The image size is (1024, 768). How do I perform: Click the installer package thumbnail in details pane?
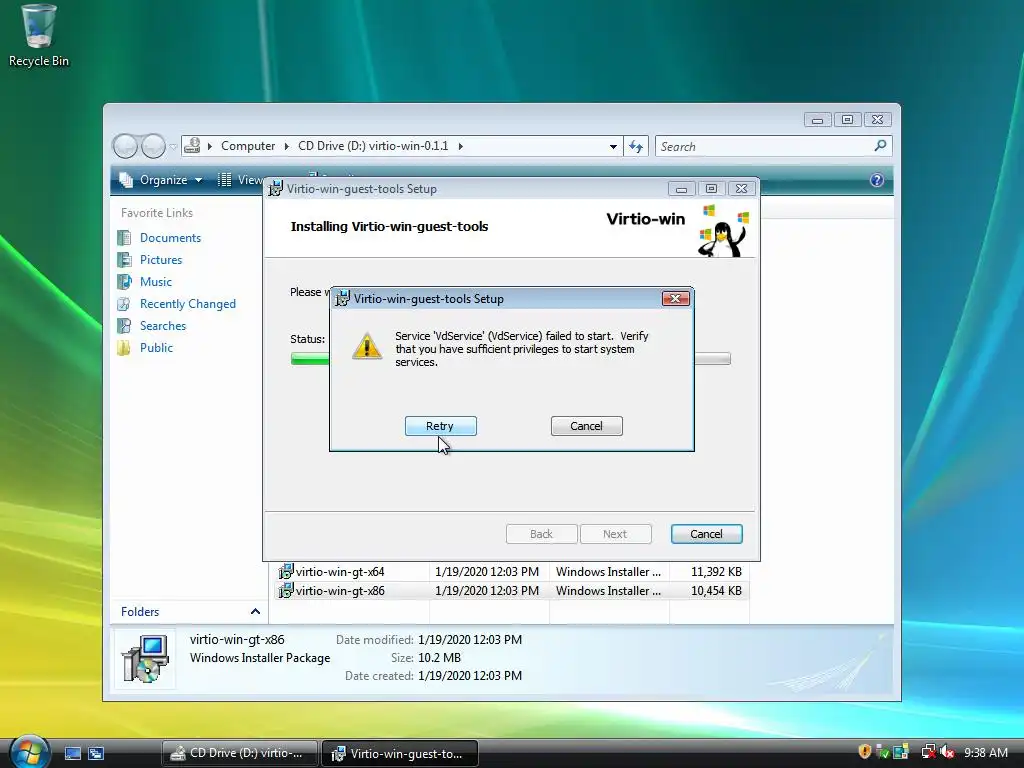[x=146, y=659]
